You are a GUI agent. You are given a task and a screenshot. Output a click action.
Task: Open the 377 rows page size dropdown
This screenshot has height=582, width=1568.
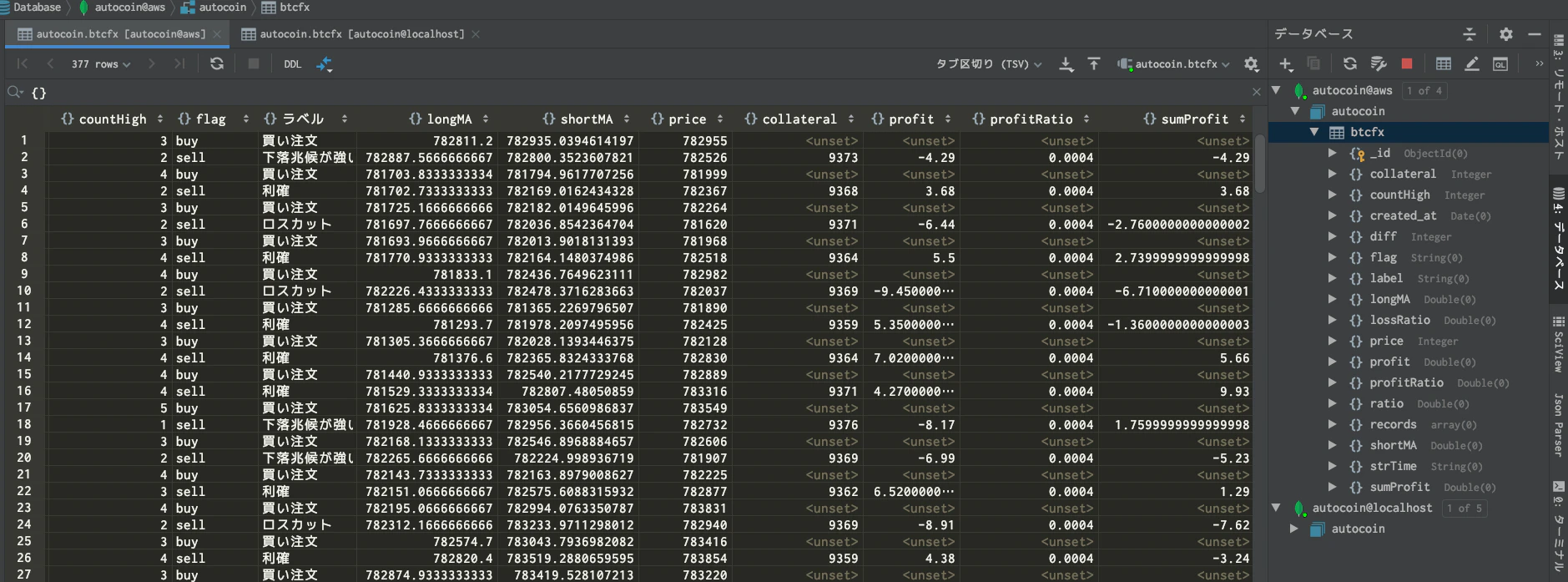pyautogui.click(x=101, y=63)
